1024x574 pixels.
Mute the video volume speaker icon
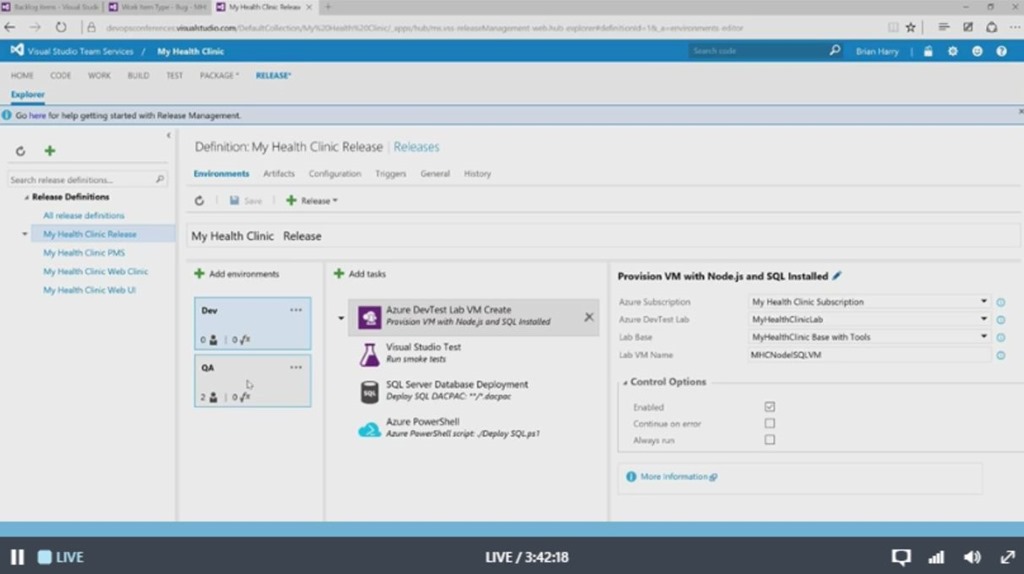click(971, 557)
